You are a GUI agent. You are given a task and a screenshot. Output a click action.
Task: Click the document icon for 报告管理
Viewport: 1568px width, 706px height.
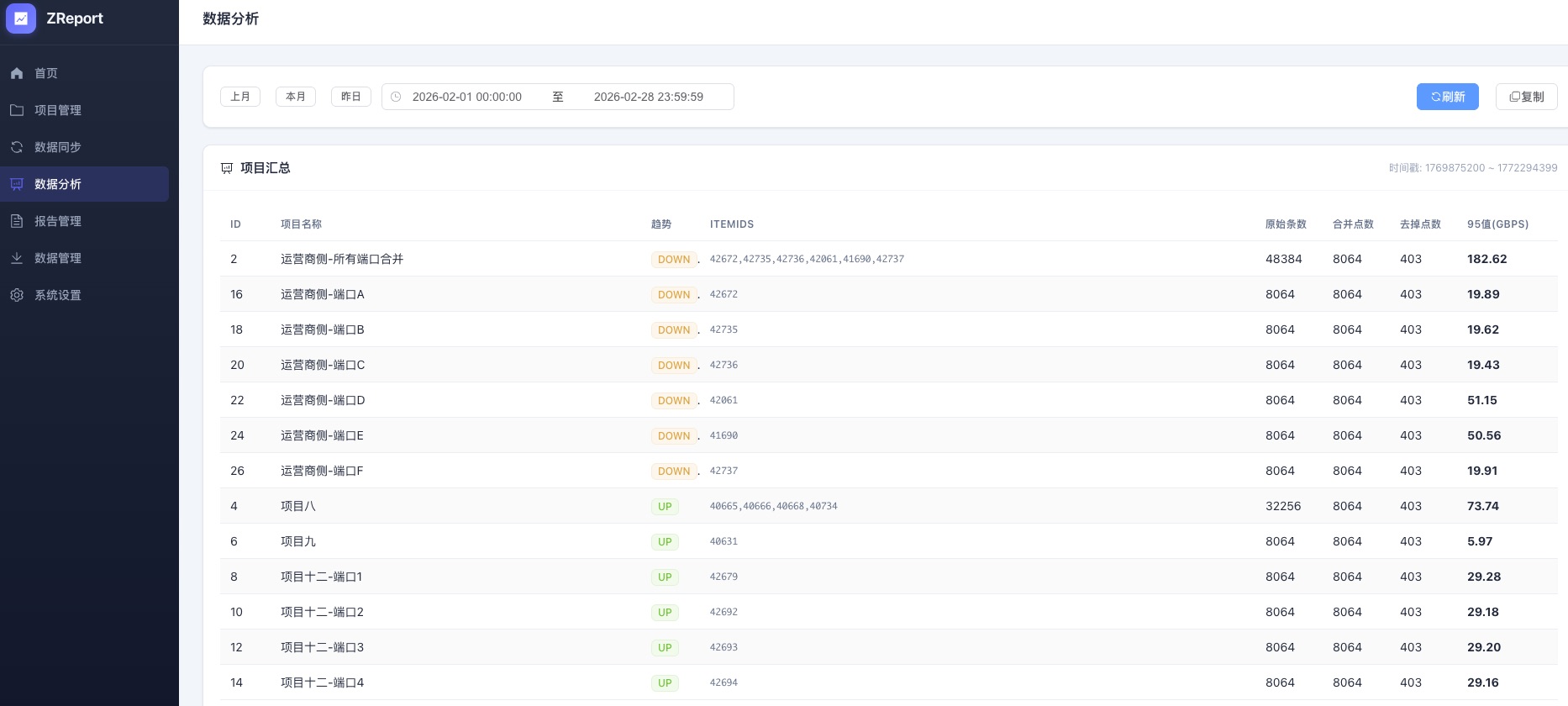(17, 221)
